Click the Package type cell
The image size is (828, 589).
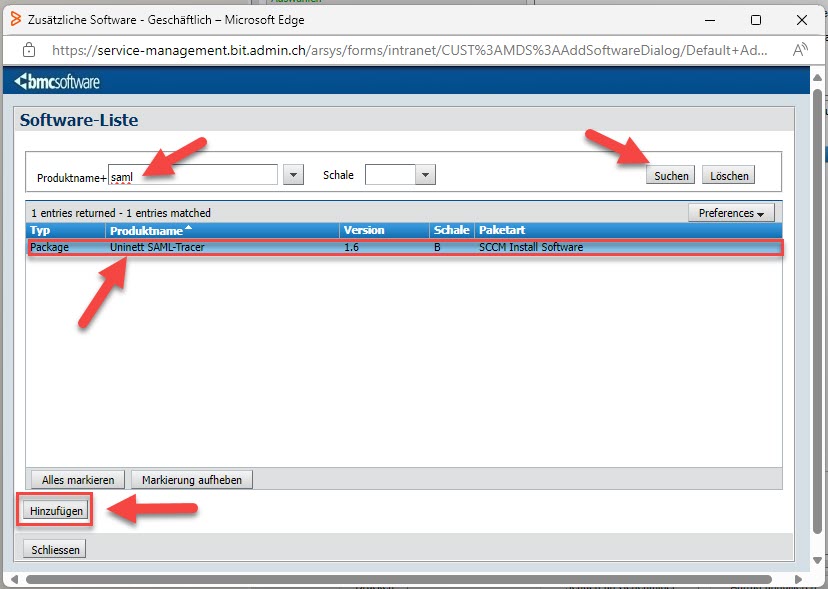[x=50, y=247]
